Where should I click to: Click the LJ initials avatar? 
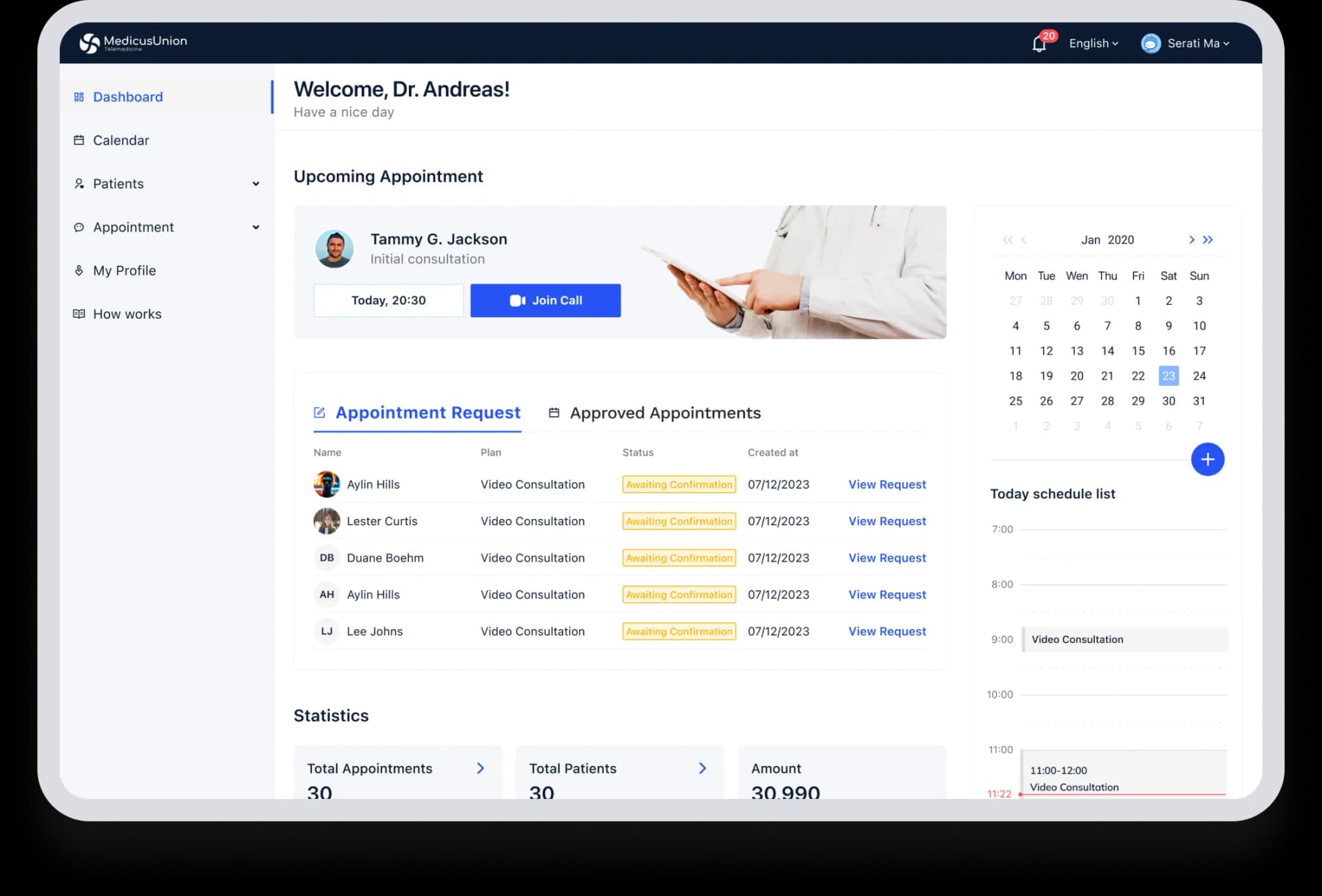tap(327, 631)
